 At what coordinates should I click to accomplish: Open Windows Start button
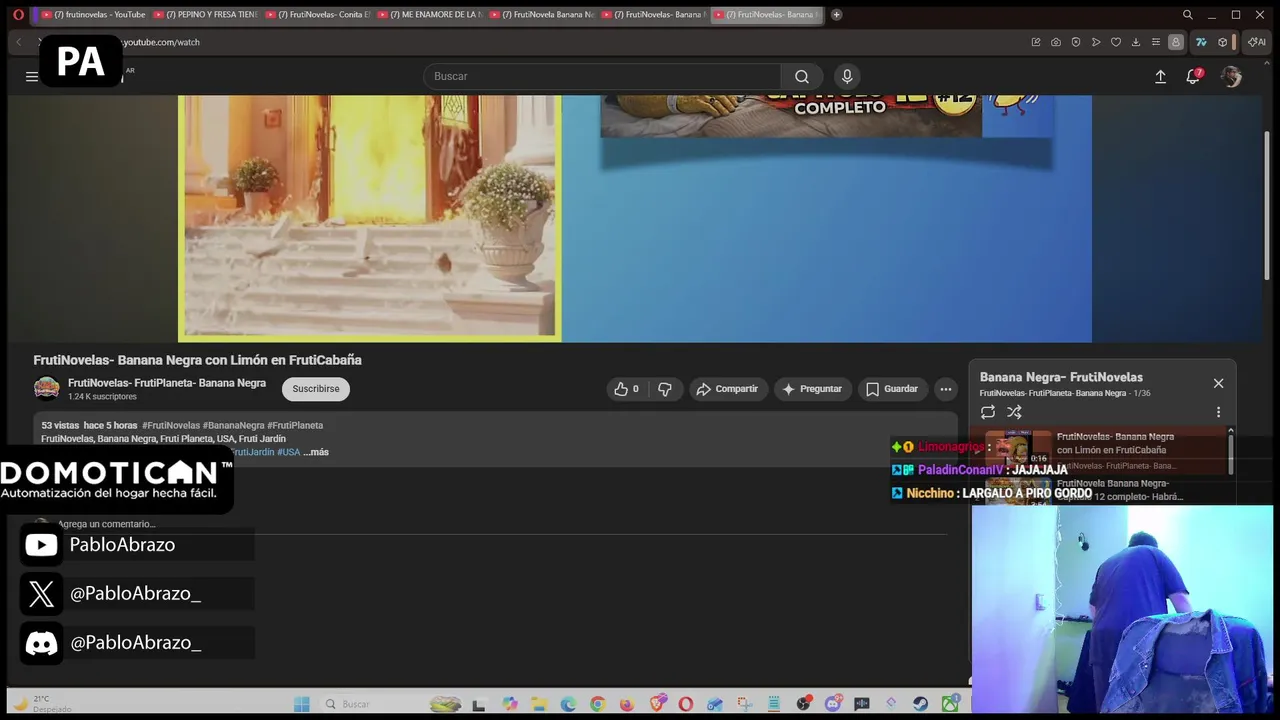(x=301, y=704)
